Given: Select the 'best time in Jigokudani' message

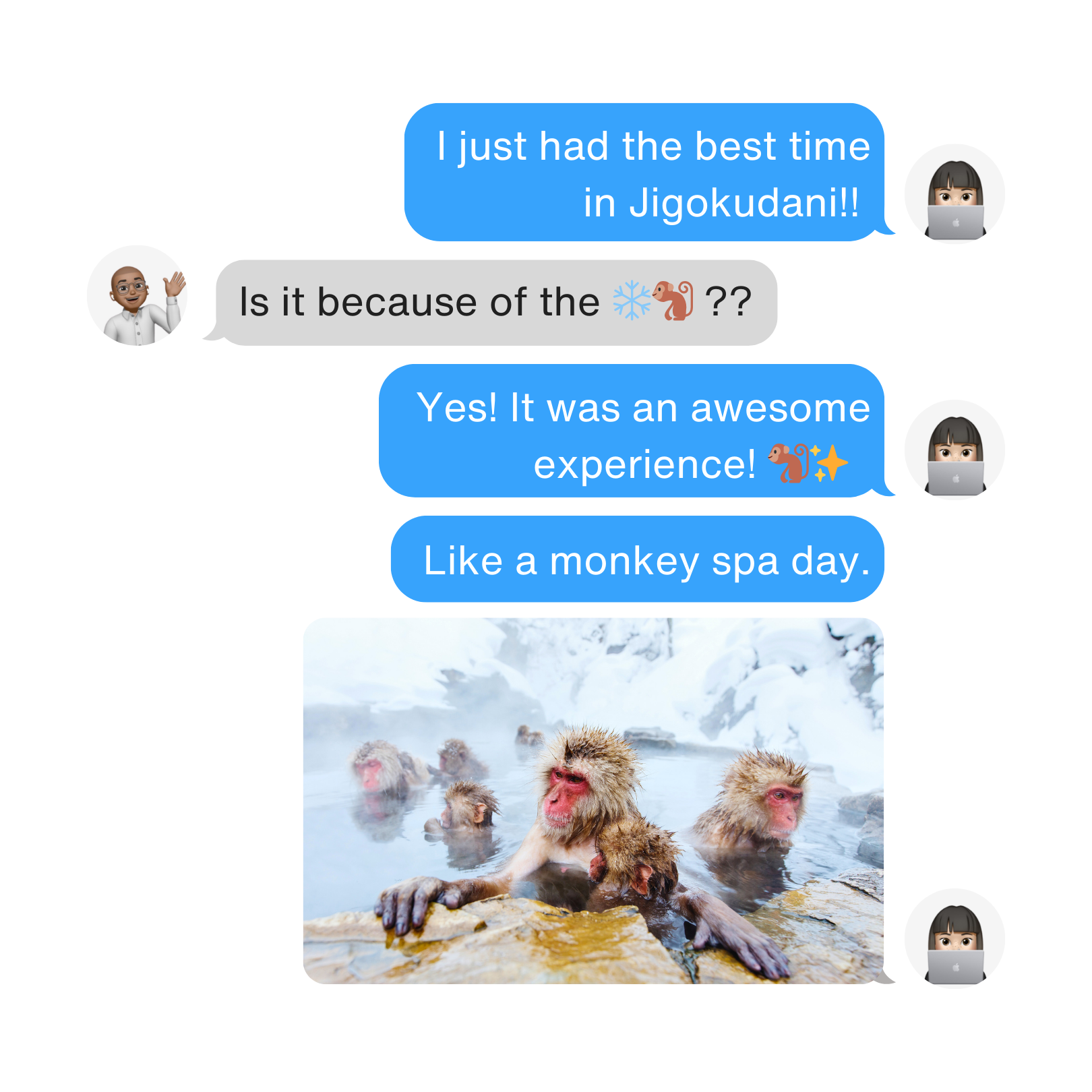Looking at the screenshot, I should pyautogui.click(x=644, y=173).
